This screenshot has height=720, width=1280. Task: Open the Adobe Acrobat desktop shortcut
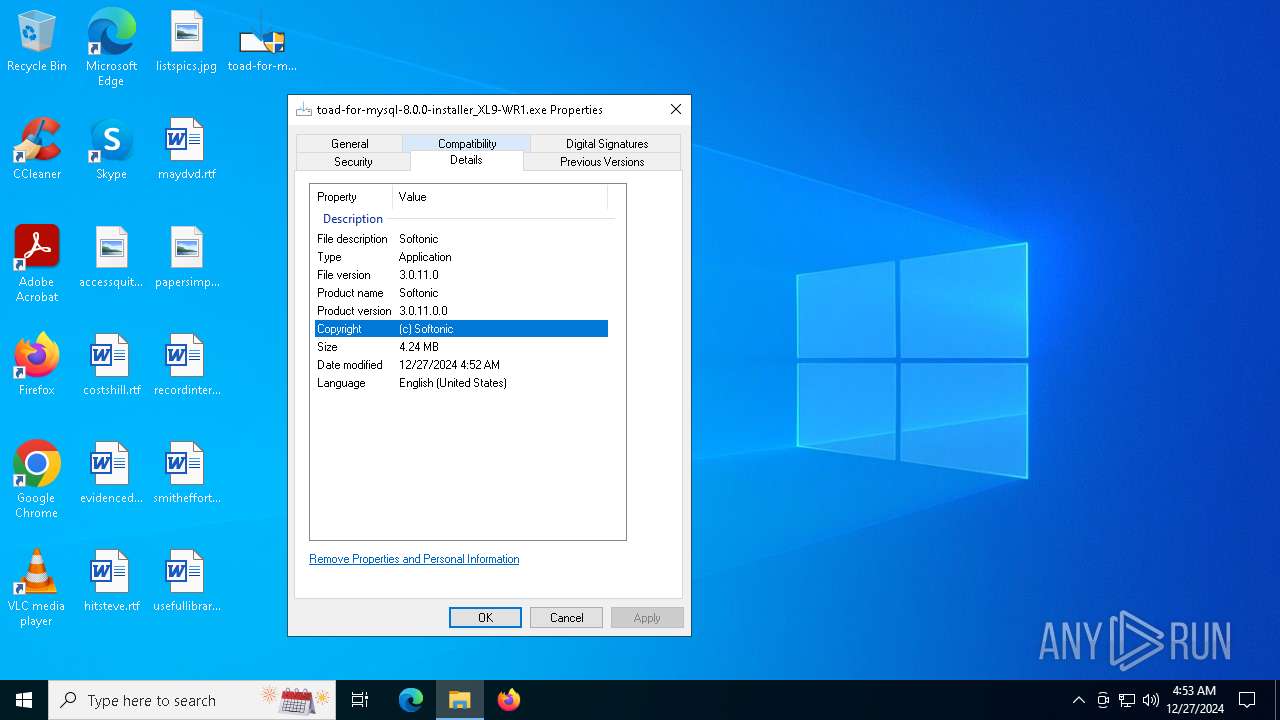(37, 264)
